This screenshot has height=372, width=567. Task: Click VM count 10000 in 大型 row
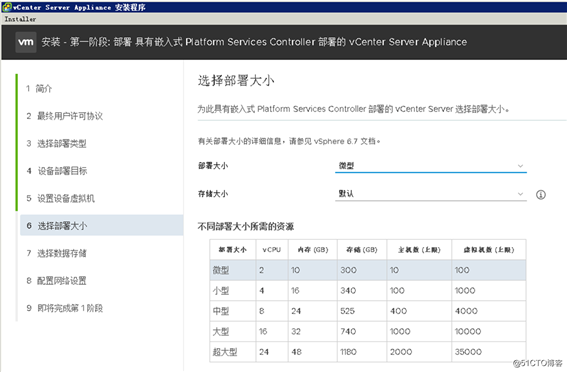click(x=468, y=332)
